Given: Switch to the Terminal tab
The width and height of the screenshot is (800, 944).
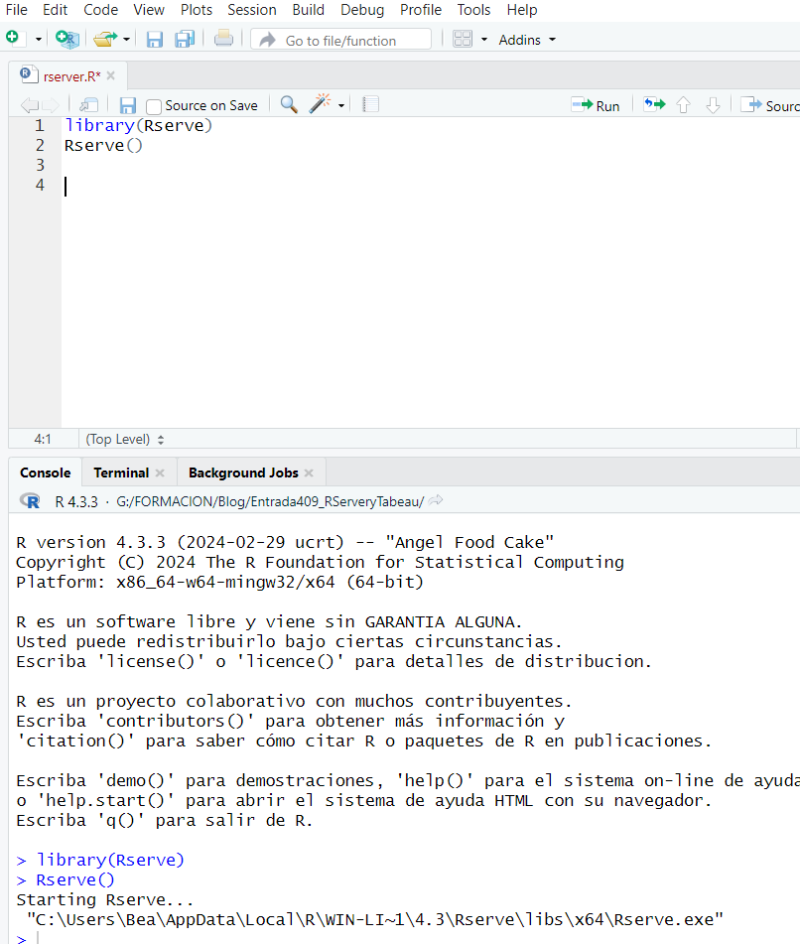Looking at the screenshot, I should tap(120, 473).
